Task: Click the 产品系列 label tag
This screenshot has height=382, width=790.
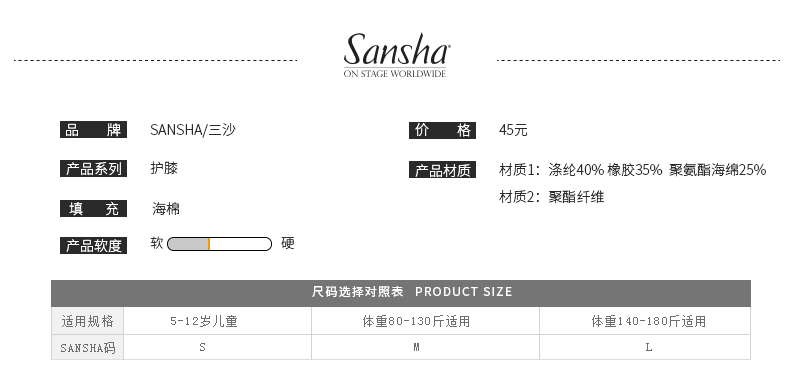Action: (93, 168)
